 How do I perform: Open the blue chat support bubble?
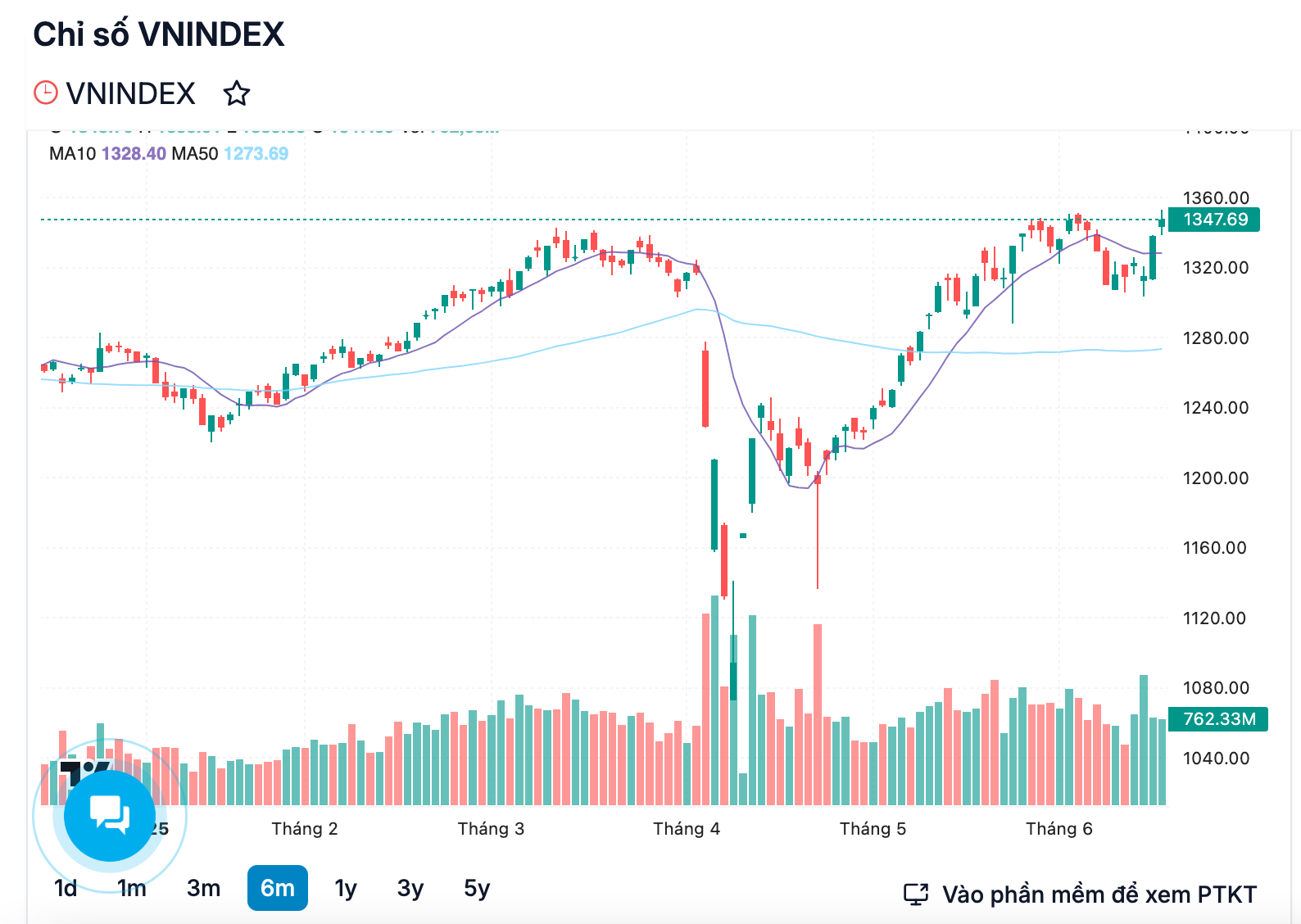point(110,815)
